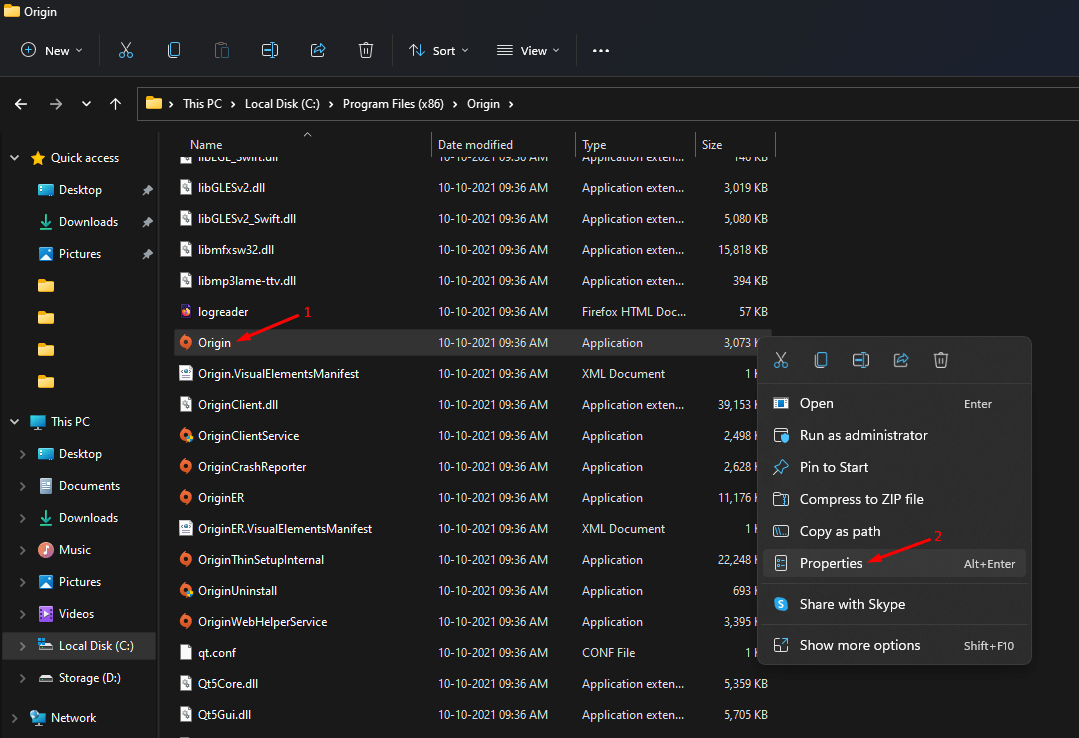1079x738 pixels.
Task: Sort by the Date modified column header
Action: (475, 145)
